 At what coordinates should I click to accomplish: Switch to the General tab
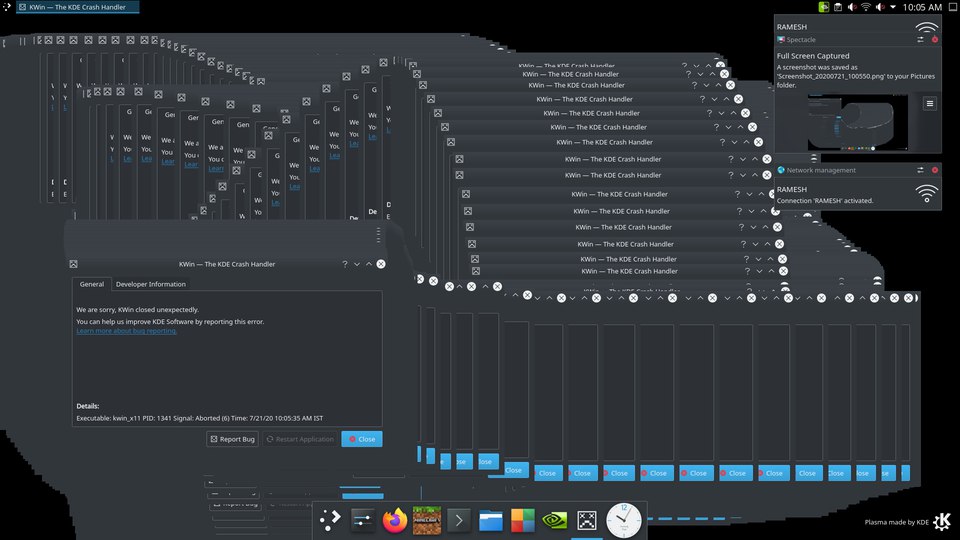[92, 284]
